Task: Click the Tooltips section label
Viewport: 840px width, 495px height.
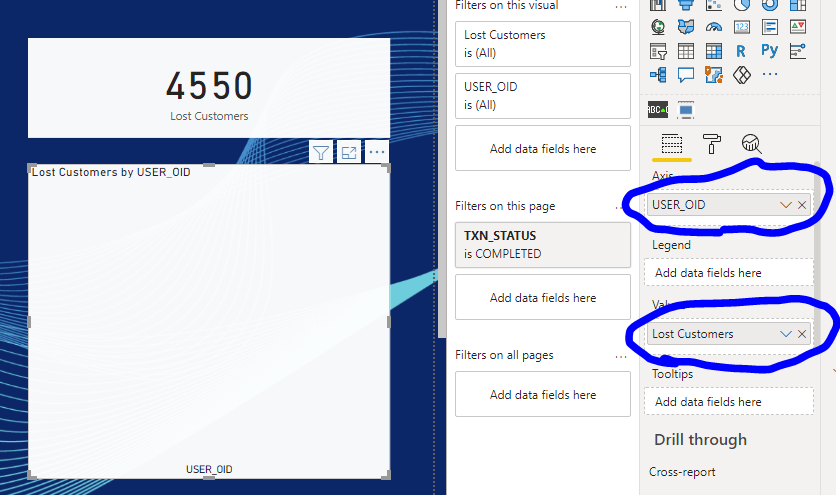Action: [x=672, y=374]
